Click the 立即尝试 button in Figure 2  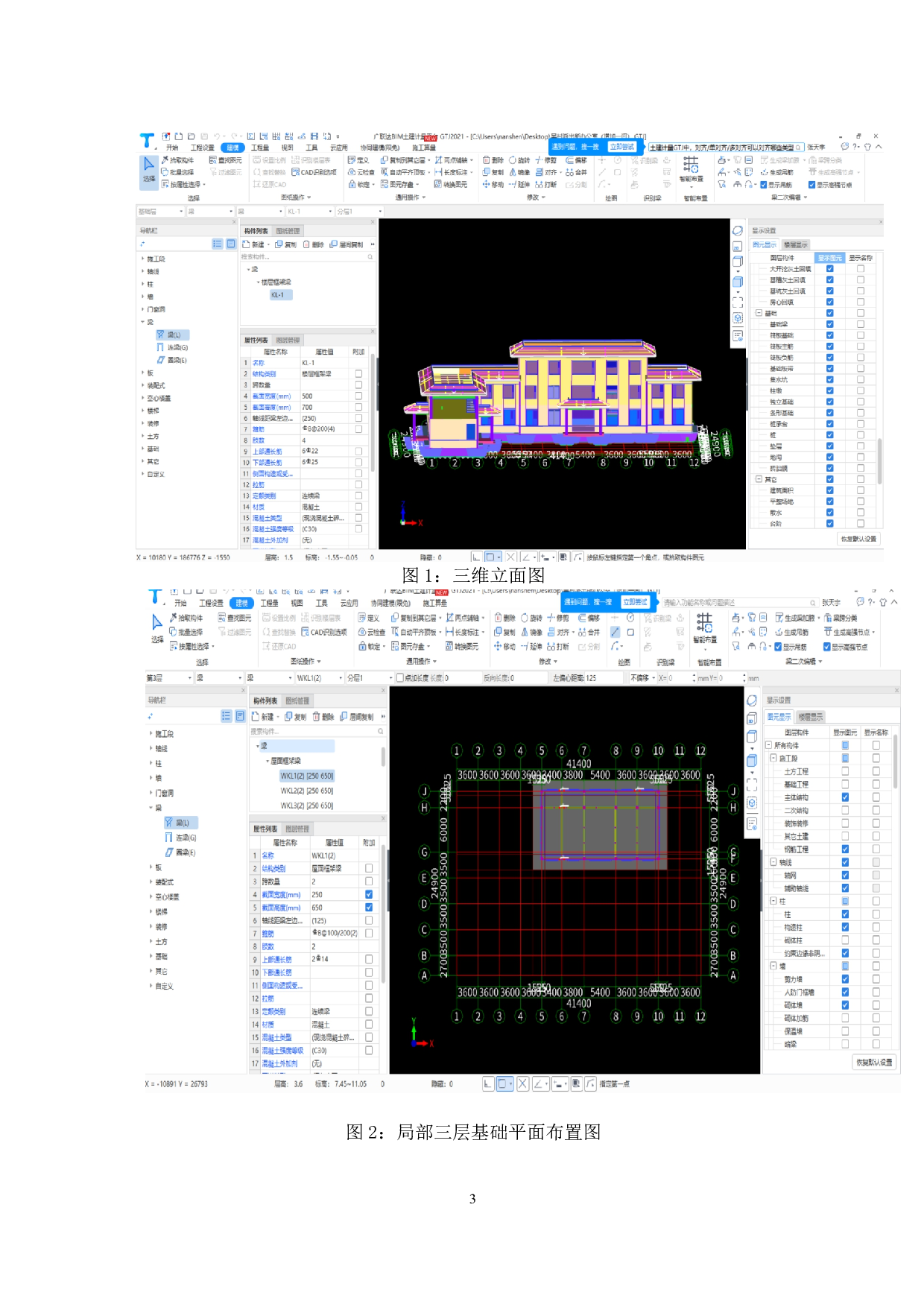click(635, 602)
